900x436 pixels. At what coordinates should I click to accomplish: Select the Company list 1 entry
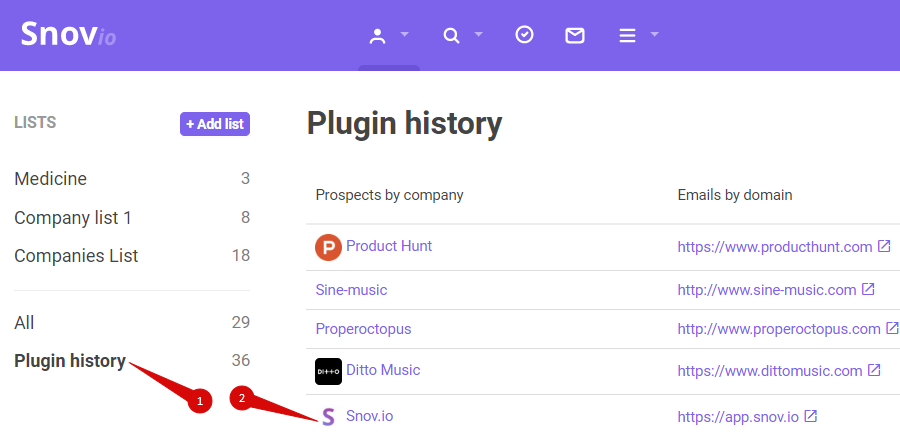(73, 218)
